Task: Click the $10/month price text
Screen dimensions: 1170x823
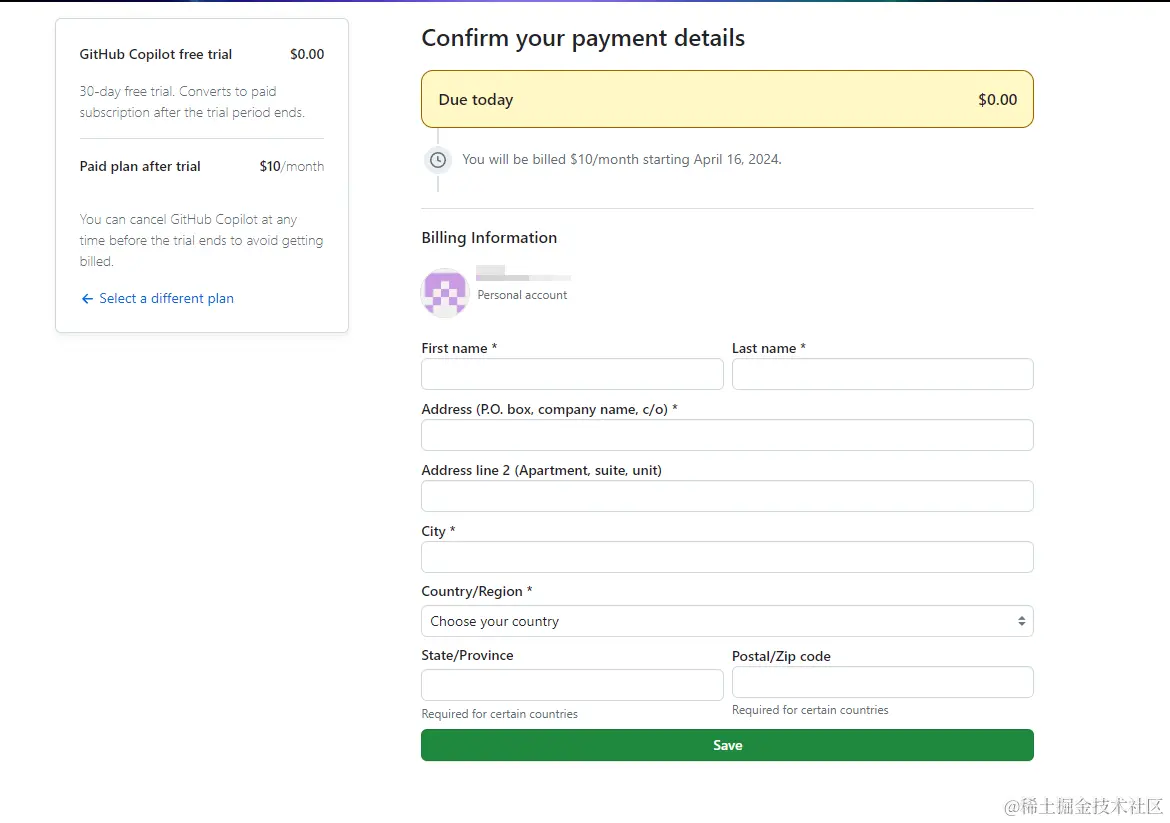Action: pos(292,166)
